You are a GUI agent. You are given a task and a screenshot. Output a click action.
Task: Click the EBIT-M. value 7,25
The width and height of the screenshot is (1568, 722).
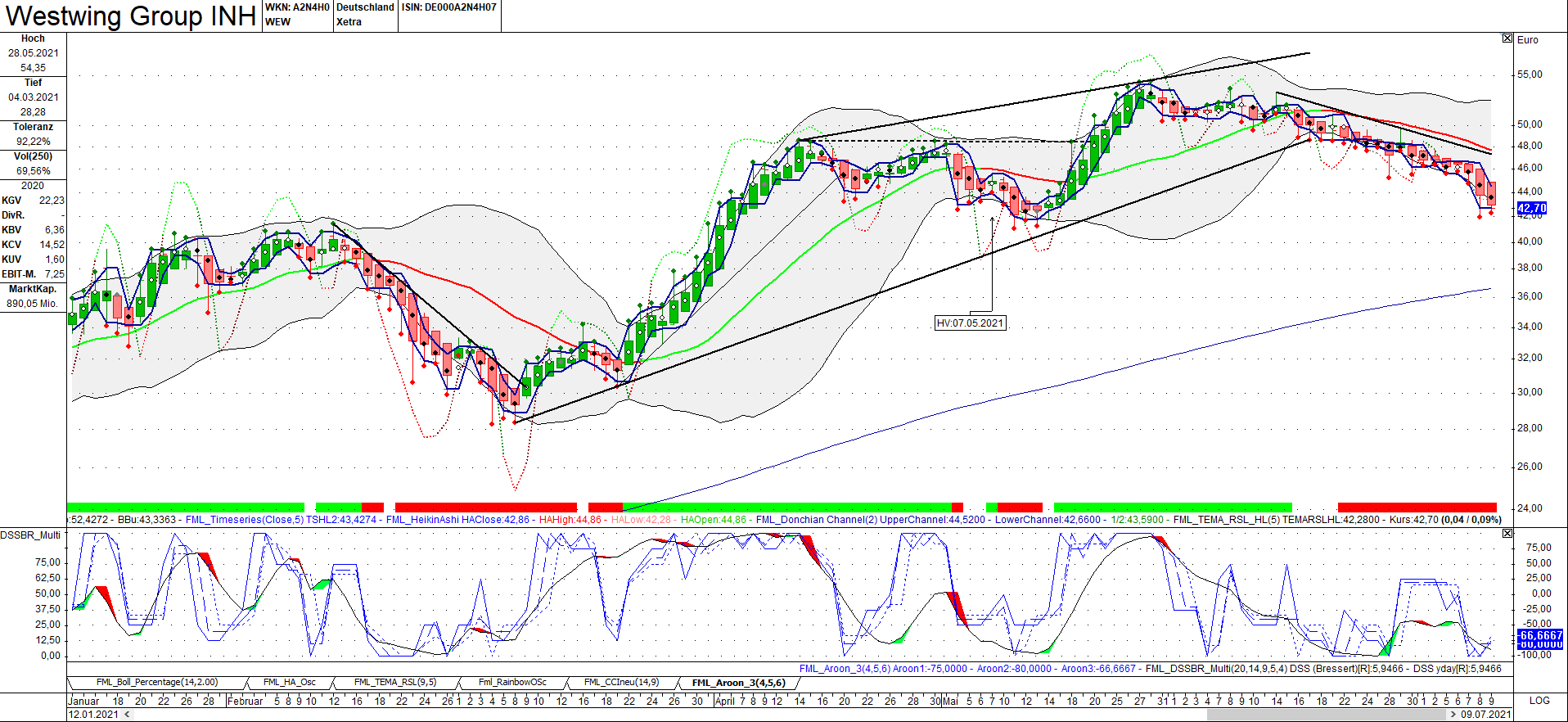(55, 274)
